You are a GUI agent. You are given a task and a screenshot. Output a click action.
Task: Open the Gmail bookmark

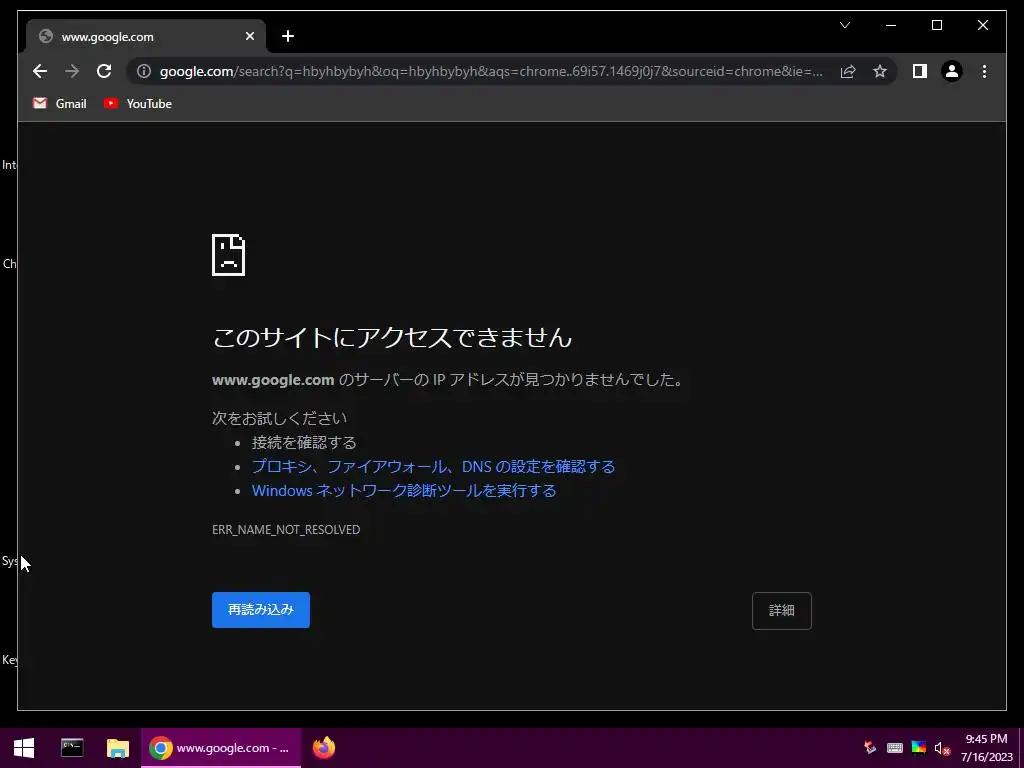tap(59, 103)
